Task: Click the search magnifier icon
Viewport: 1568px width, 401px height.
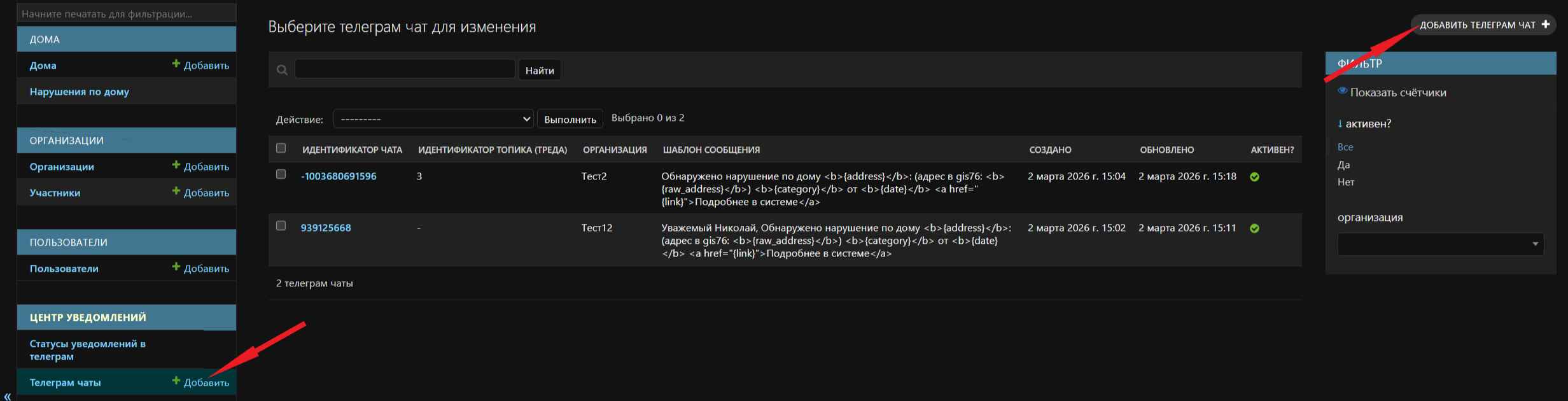Action: coord(282,70)
